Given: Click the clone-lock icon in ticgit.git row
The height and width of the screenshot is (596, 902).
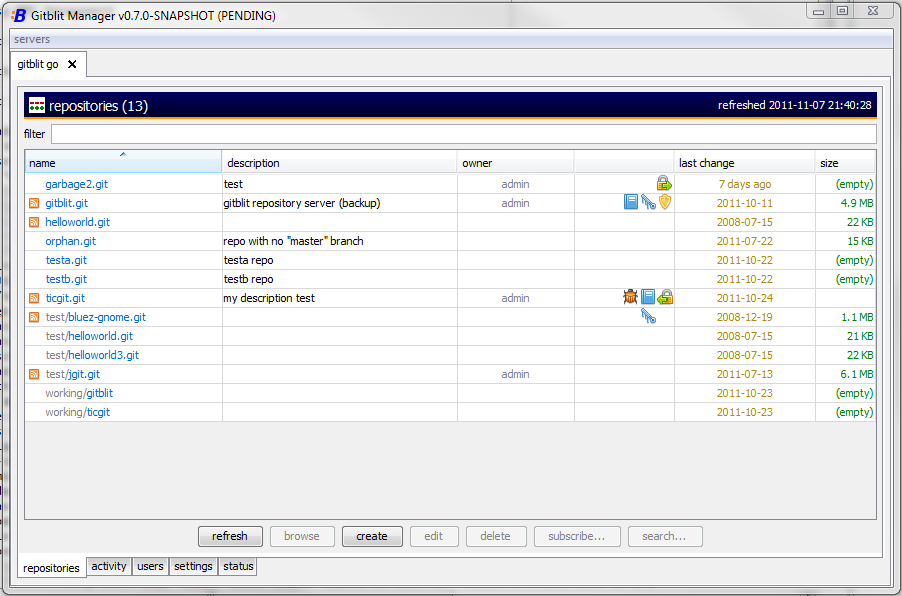Looking at the screenshot, I should [x=665, y=297].
